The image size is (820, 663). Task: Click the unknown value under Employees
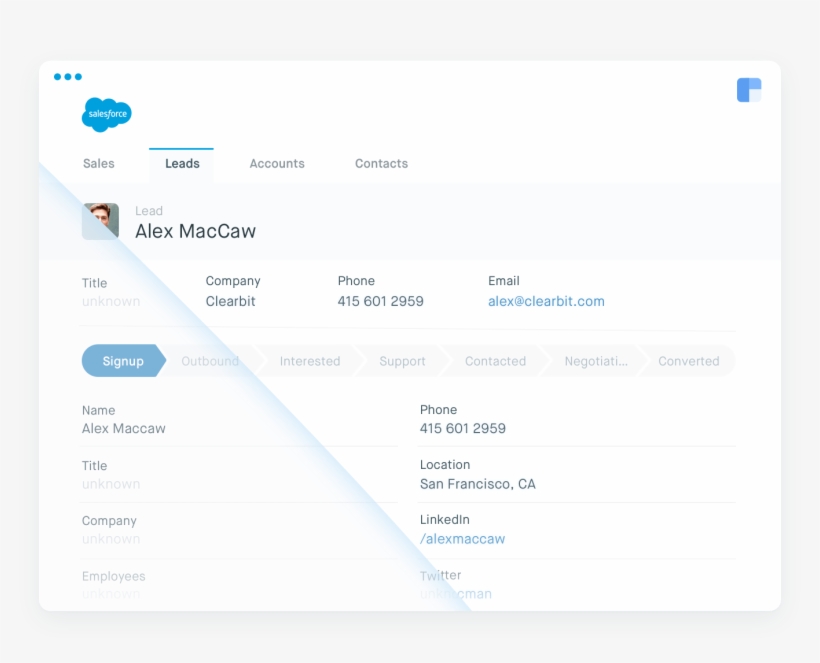[111, 594]
